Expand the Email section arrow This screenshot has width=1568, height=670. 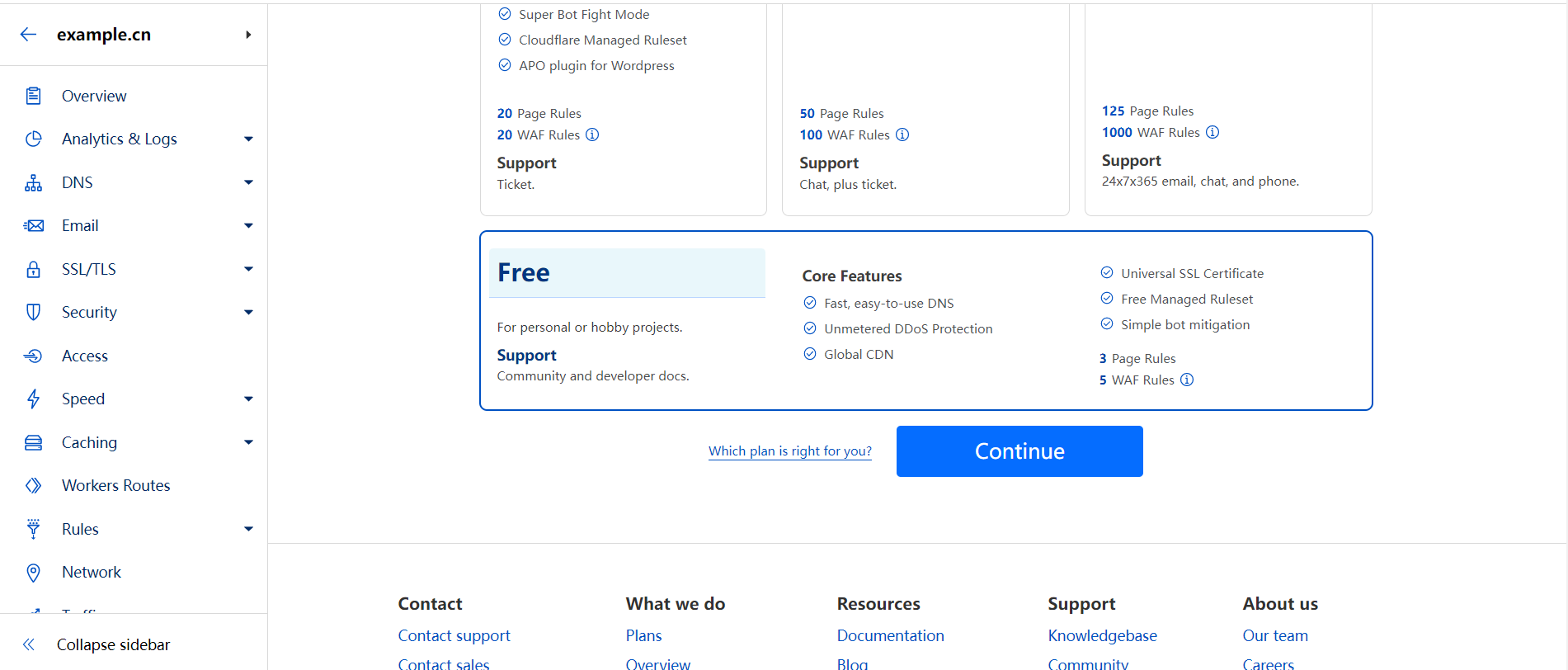click(x=248, y=226)
